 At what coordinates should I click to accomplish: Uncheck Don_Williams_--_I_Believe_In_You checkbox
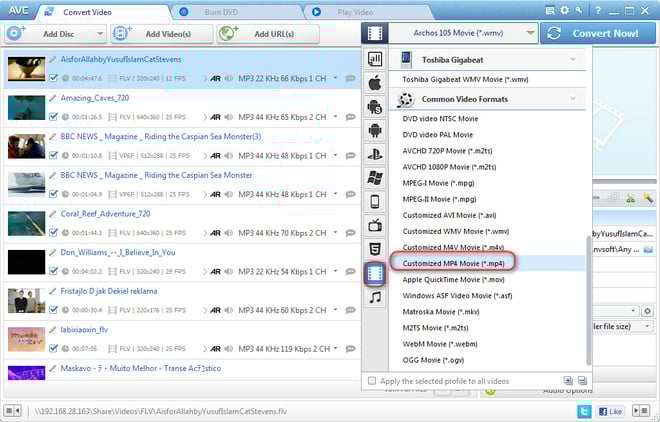coord(53,272)
